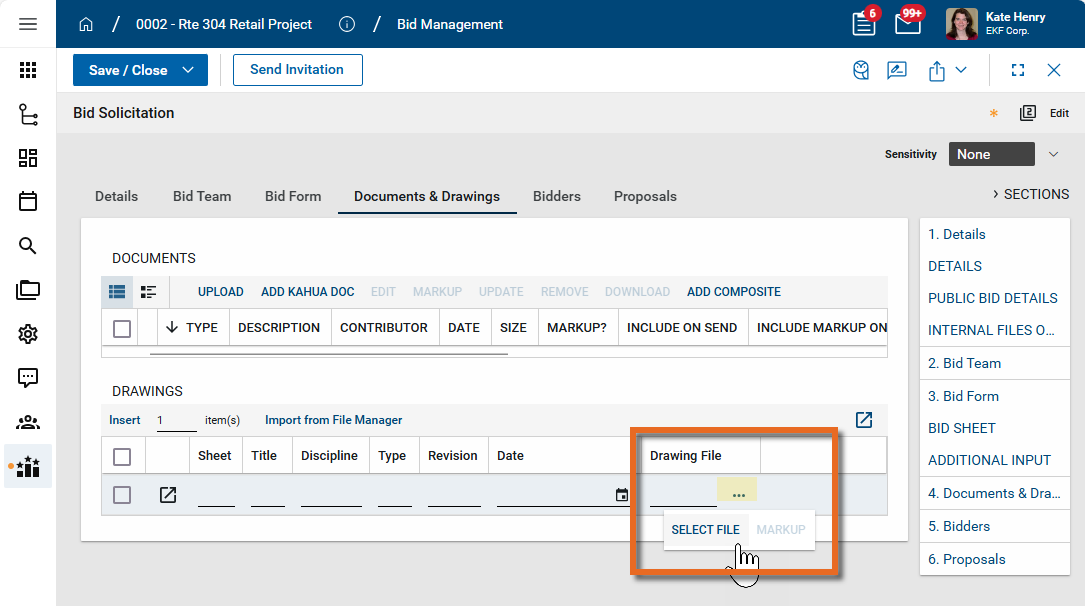Open the calendar icon in sidebar
Image resolution: width=1085 pixels, height=606 pixels.
pyautogui.click(x=28, y=201)
